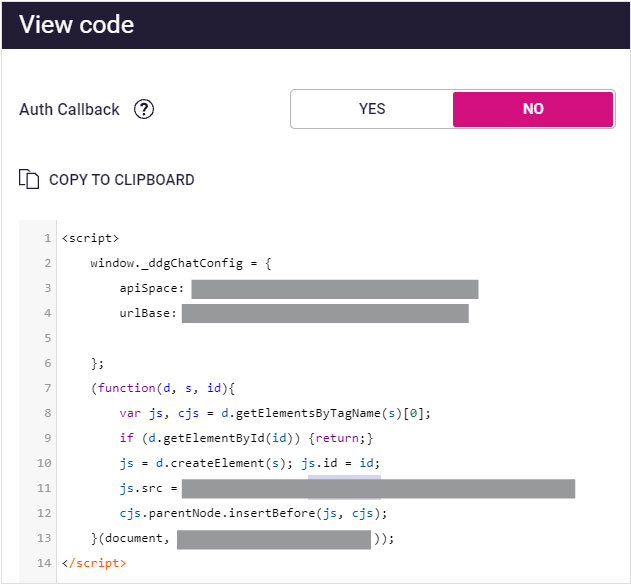Click the opening <script> tag on line 1
Screen dimensions: 631x584
coord(90,238)
